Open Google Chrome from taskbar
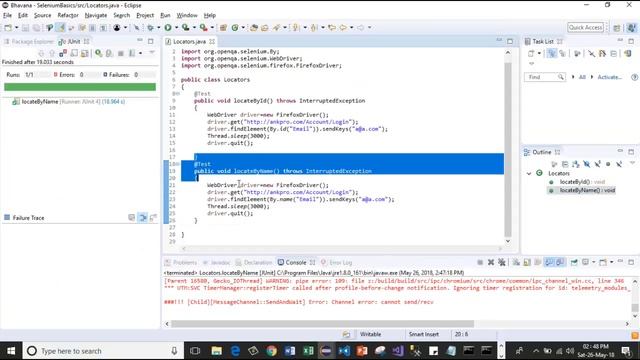 pyautogui.click(x=271, y=351)
